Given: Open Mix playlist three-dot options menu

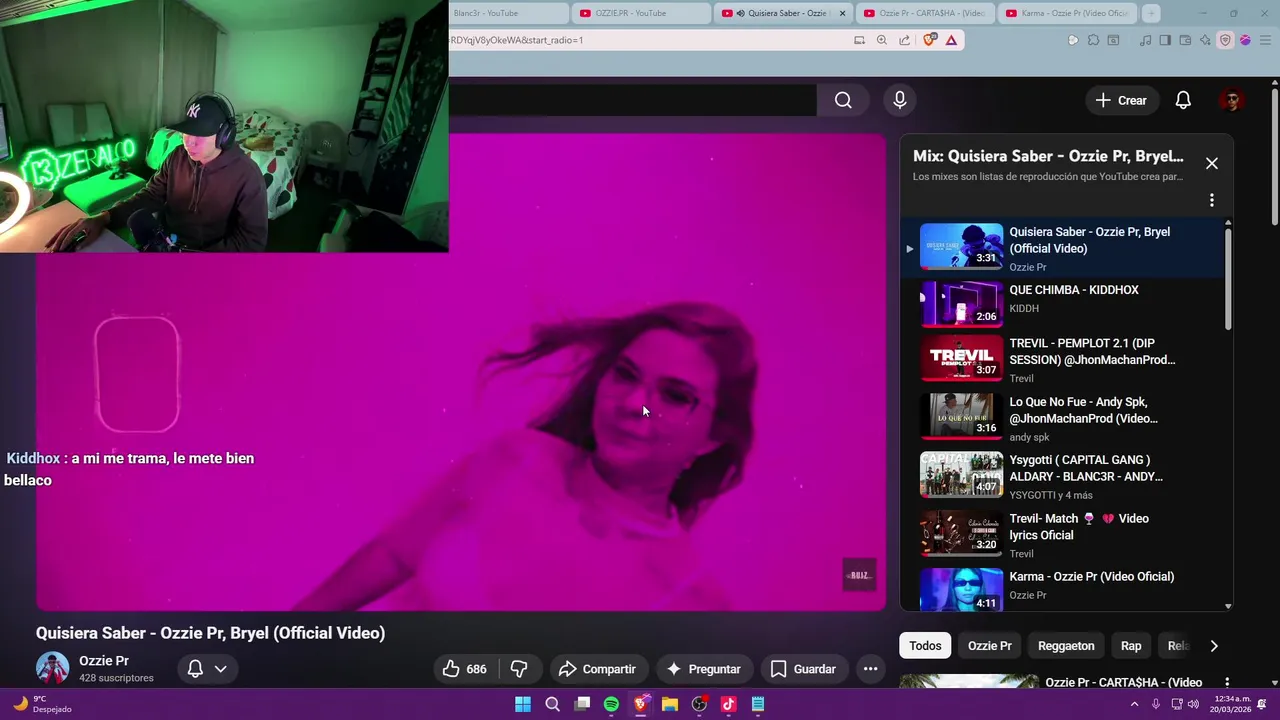Looking at the screenshot, I should (x=1211, y=200).
